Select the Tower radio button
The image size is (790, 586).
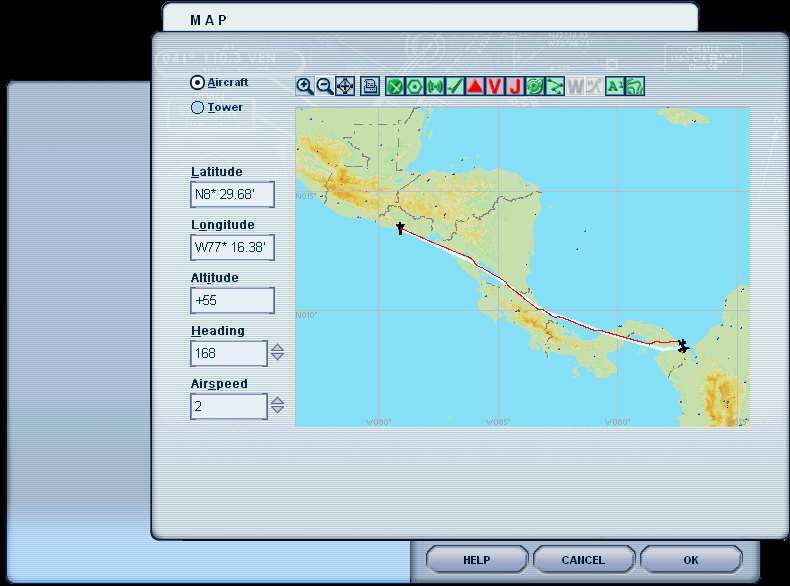pos(198,107)
